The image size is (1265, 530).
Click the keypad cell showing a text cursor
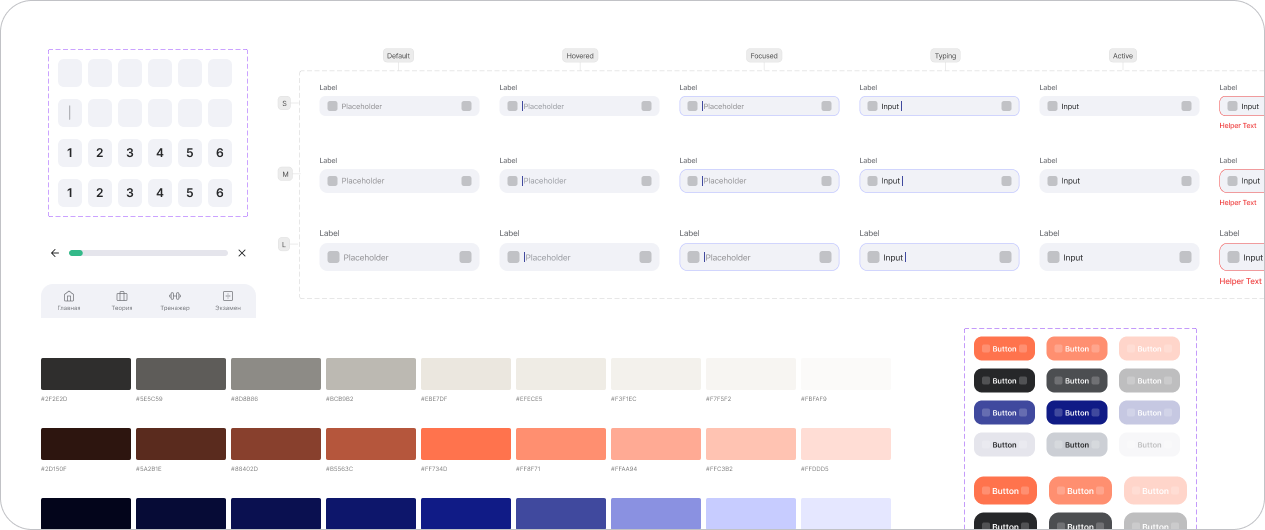(70, 113)
